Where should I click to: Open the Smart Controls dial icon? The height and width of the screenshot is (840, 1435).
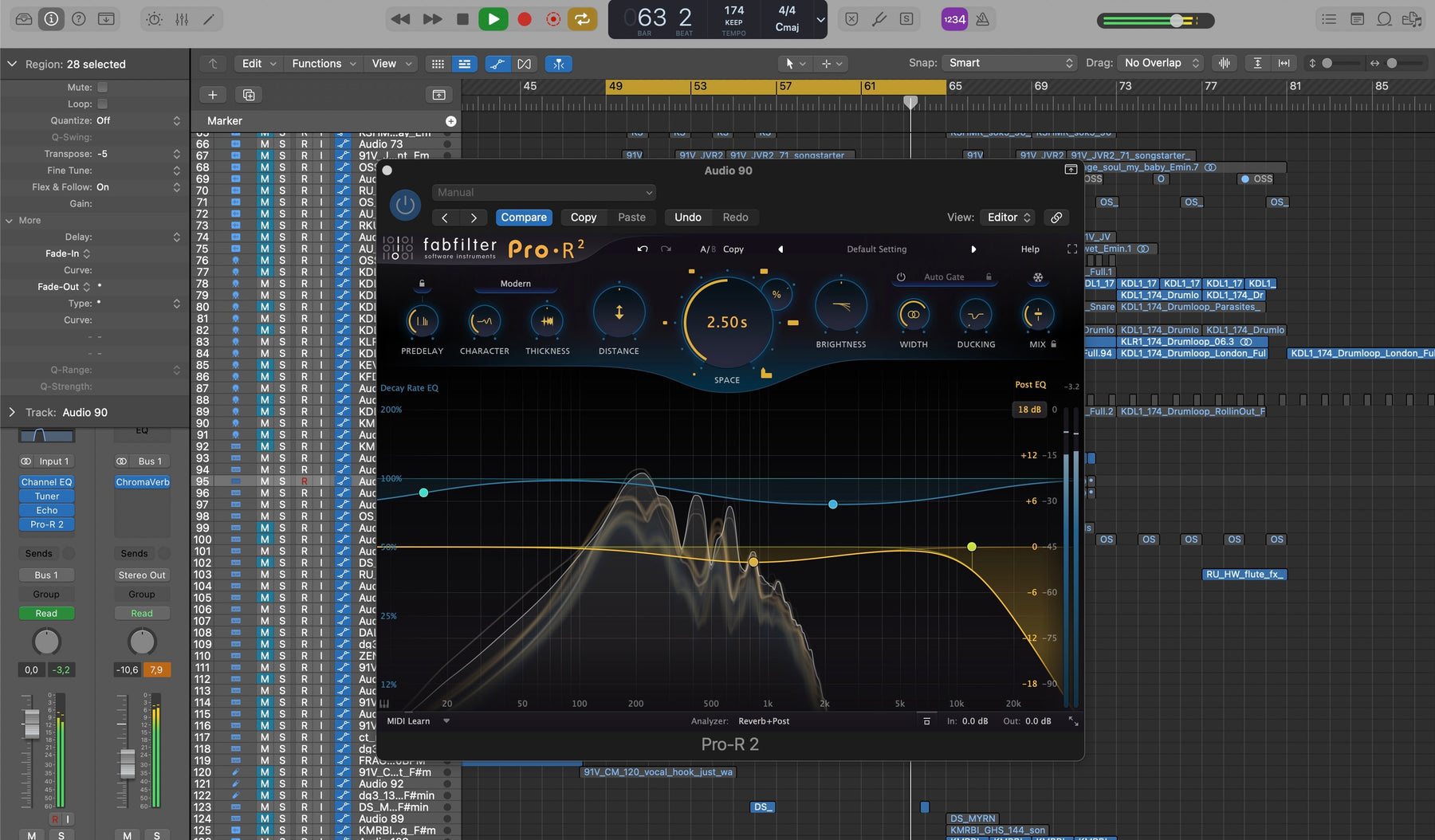pos(155,19)
